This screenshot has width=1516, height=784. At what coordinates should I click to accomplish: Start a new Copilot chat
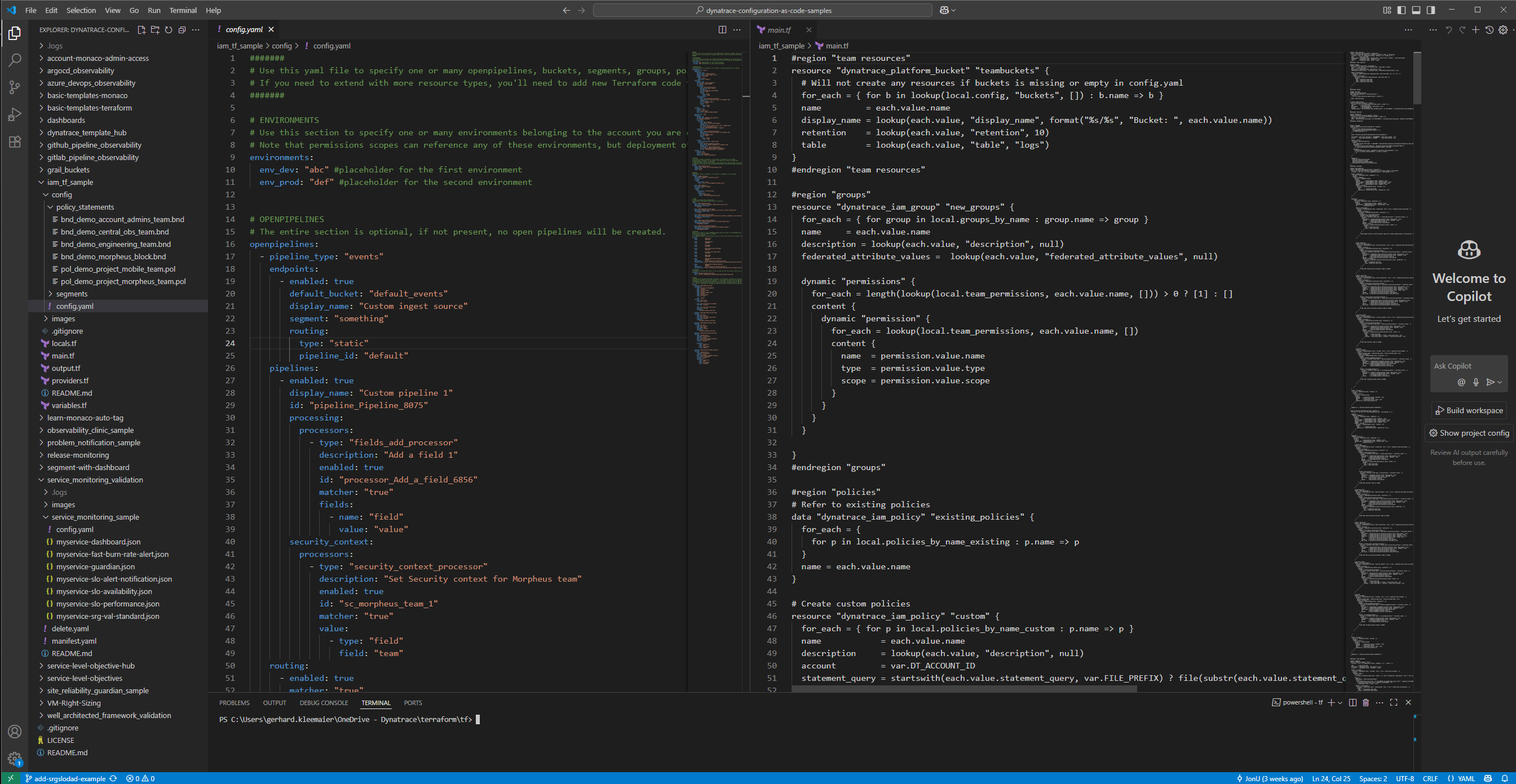click(1475, 30)
